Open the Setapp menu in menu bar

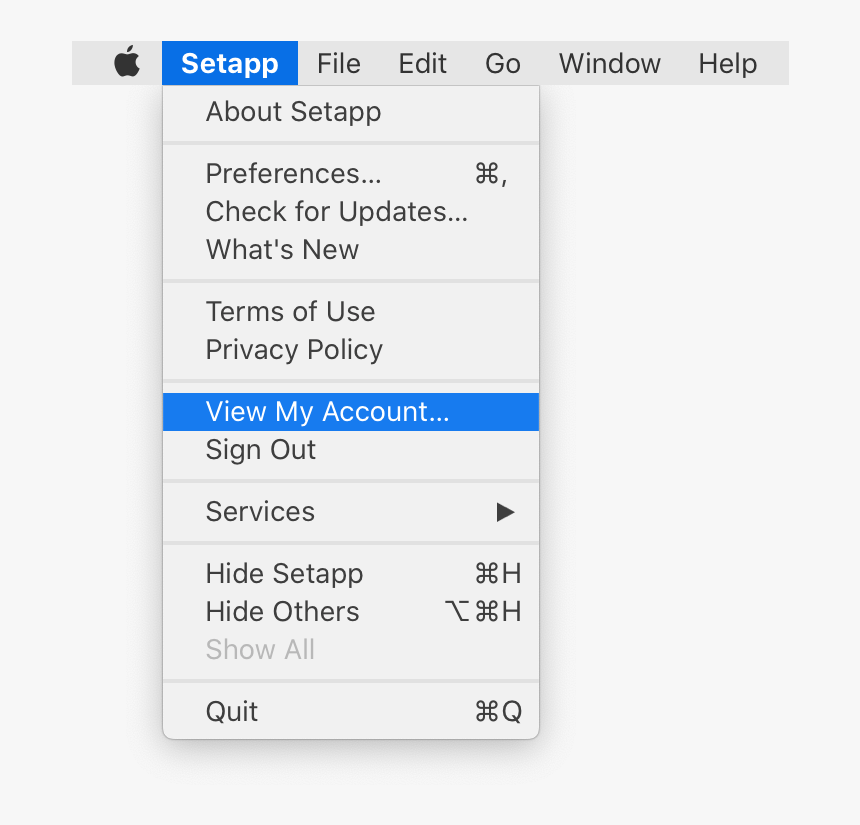pos(229,63)
